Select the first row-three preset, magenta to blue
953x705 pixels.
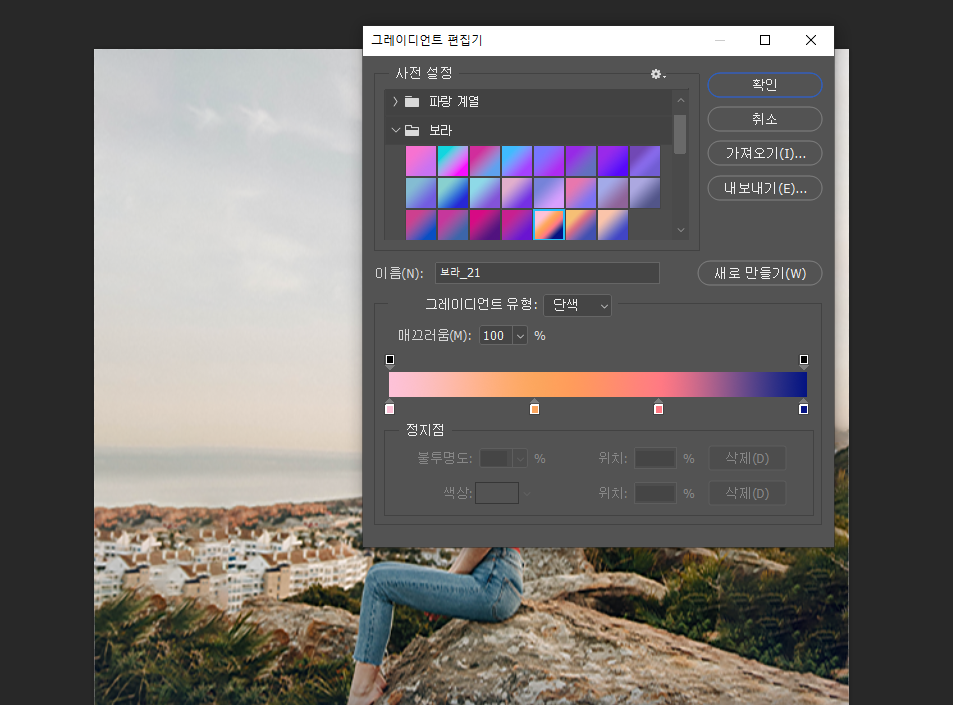point(421,225)
